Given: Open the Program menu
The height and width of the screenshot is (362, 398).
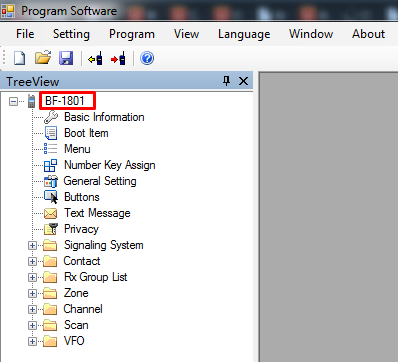Looking at the screenshot, I should pos(132,34).
